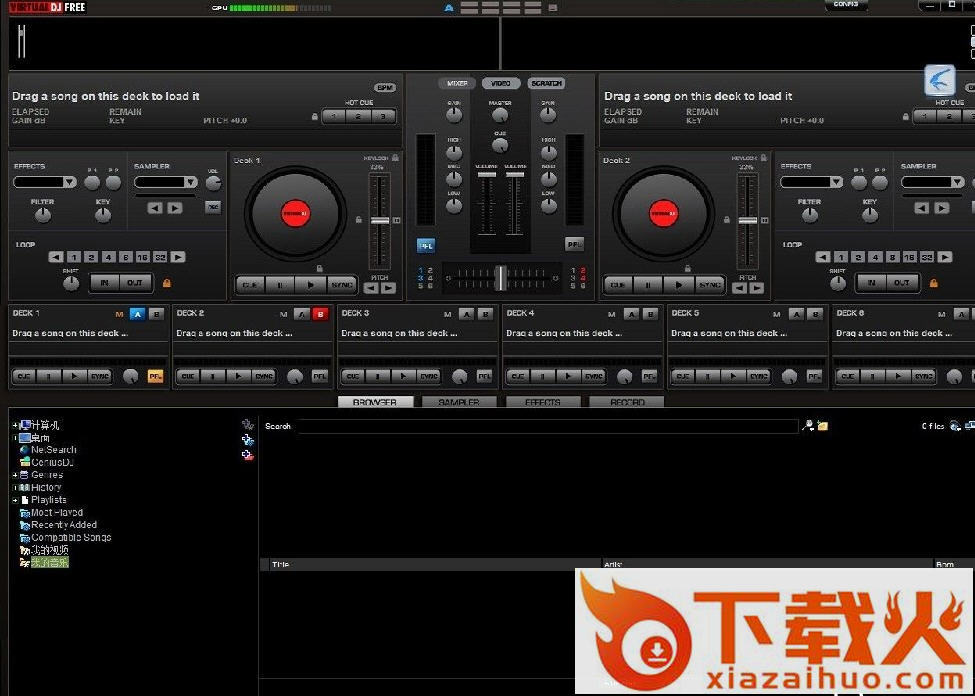
Task: Open the CONFIG settings
Action: [846, 4]
